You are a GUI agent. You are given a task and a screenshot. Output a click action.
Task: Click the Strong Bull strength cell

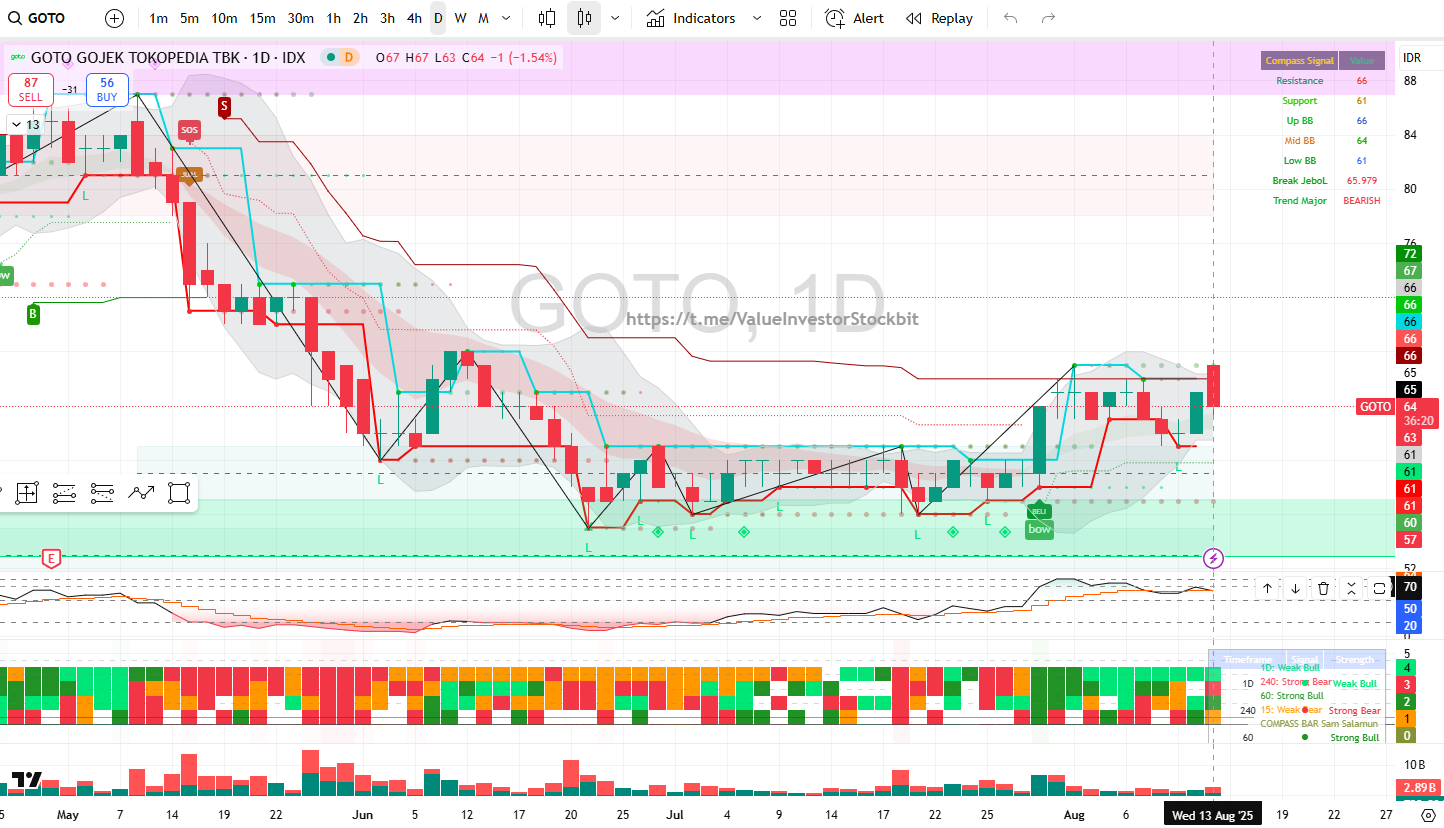(1354, 738)
